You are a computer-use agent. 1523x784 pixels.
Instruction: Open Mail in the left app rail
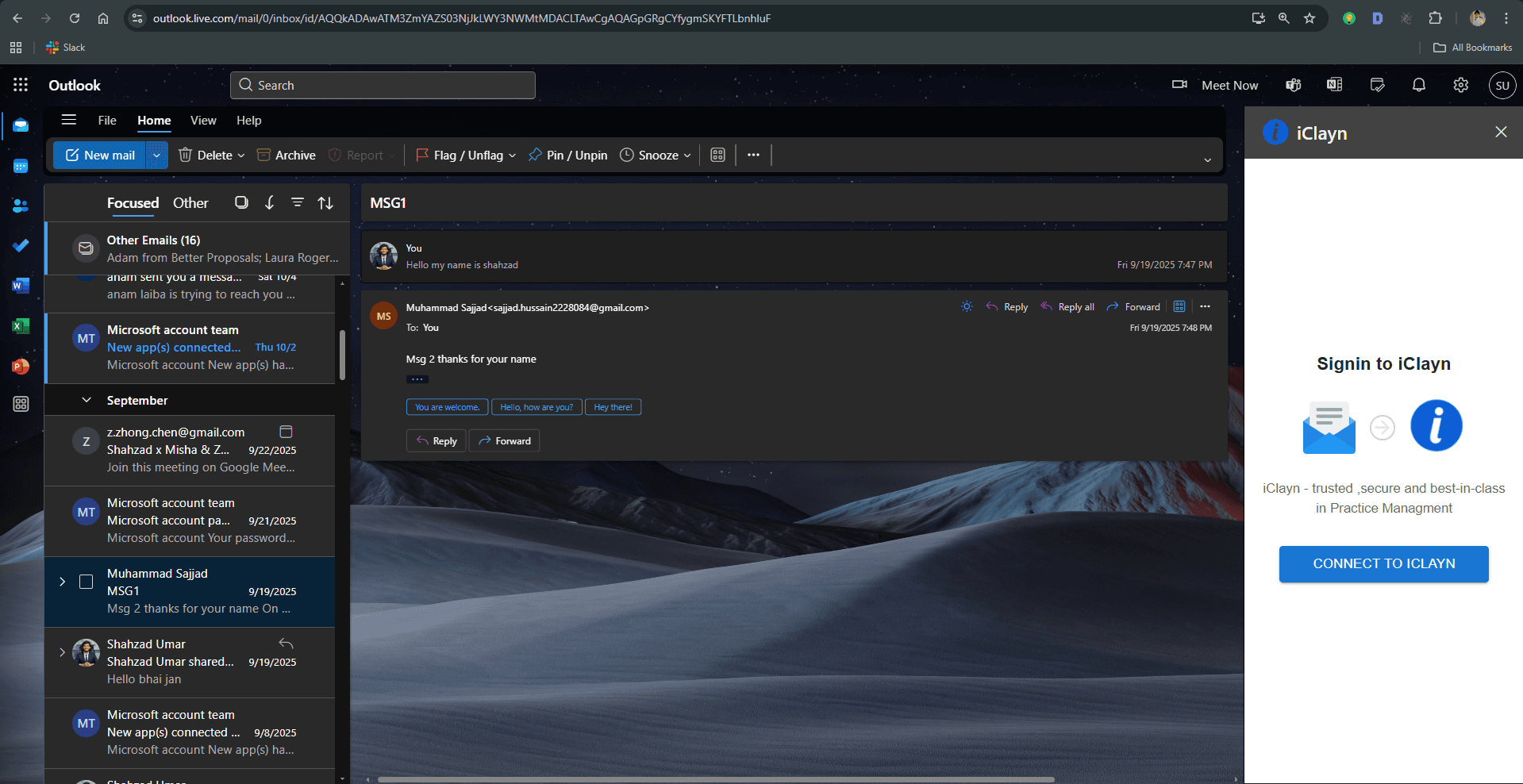[21, 125]
